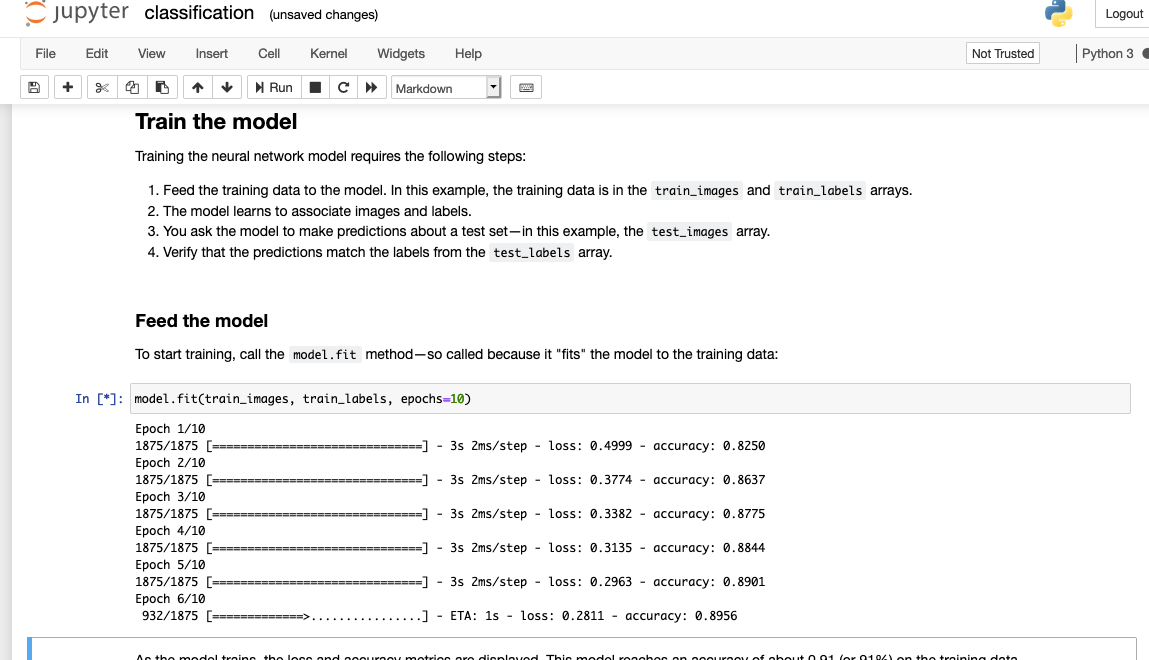Restart the kernel icon
1149x660 pixels.
click(343, 87)
